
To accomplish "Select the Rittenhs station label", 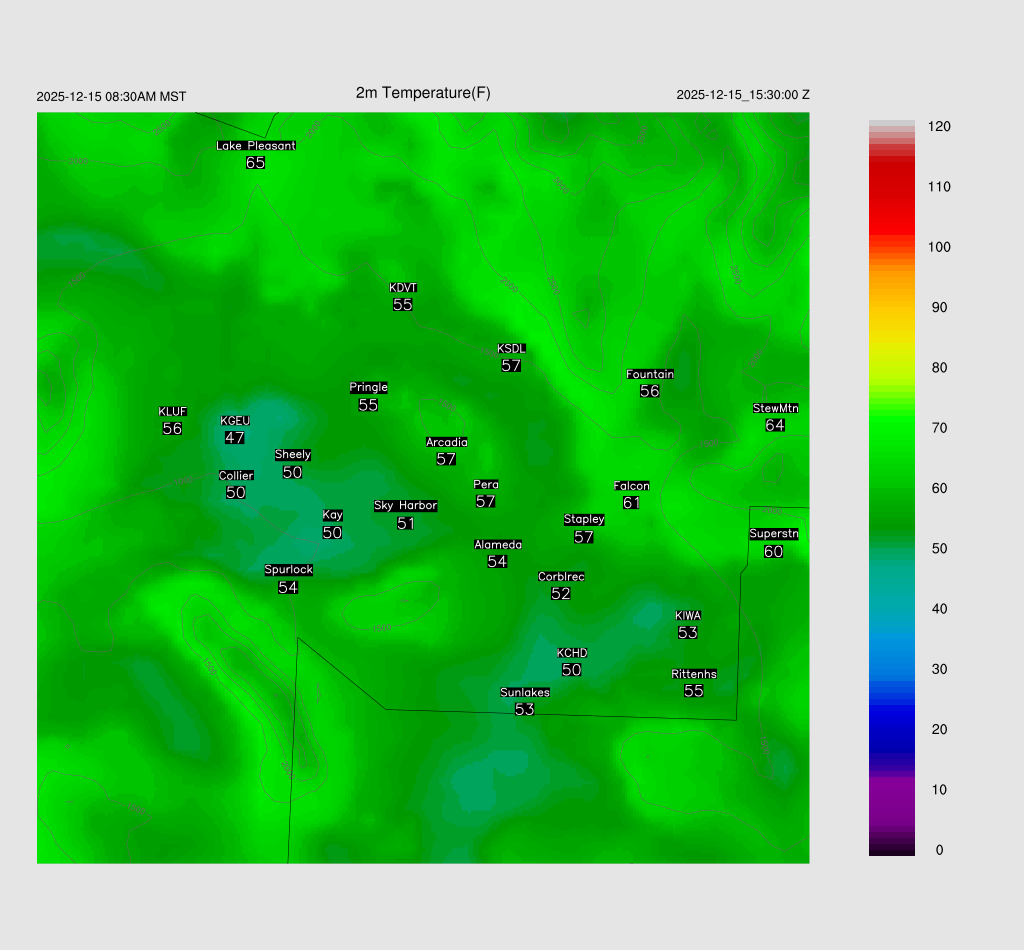I will click(694, 674).
